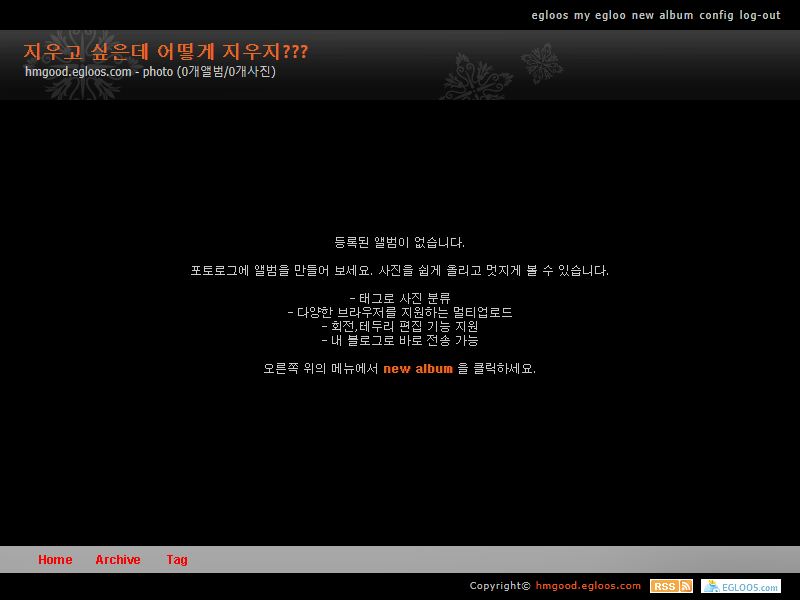Click the text 등록된 앨범이 없습니다.
Image resolution: width=800 pixels, height=600 pixels.
point(399,242)
